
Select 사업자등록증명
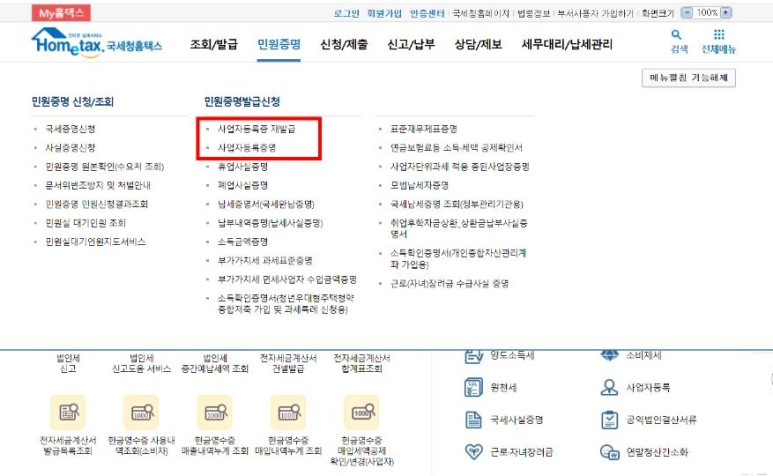pos(246,148)
